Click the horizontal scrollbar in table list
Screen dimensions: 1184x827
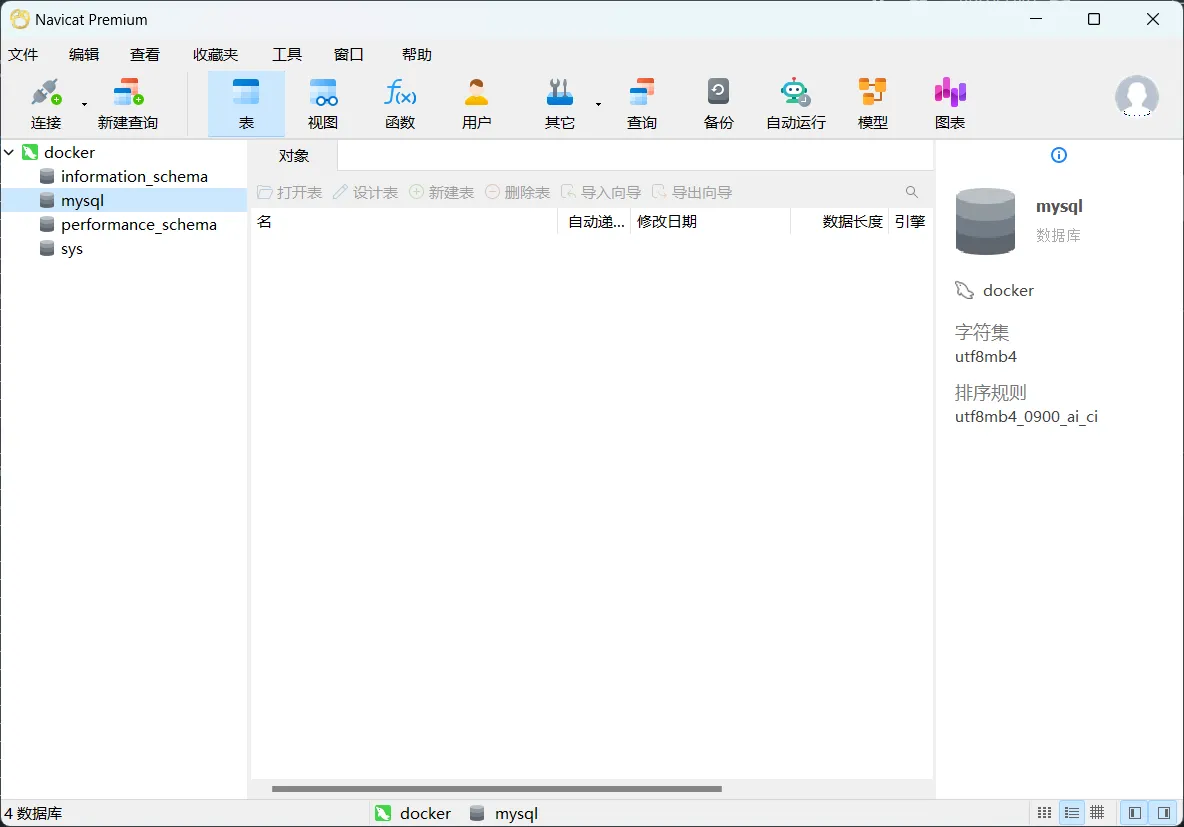tap(496, 789)
